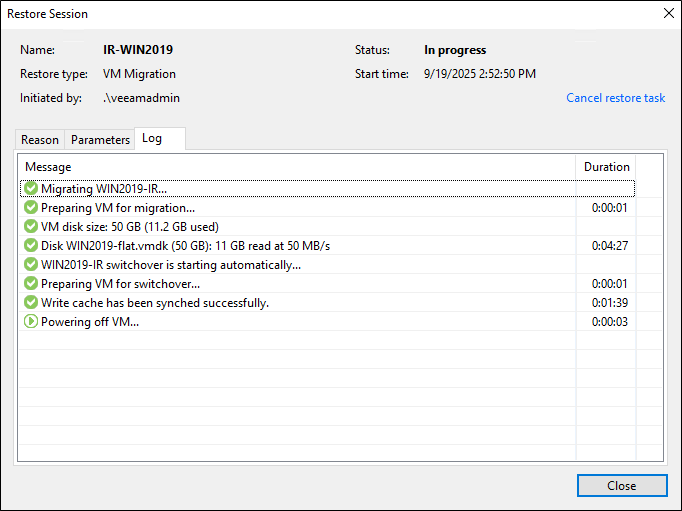Viewport: 682px width, 511px height.
Task: Switch to the Reason tab
Action: click(x=40, y=140)
